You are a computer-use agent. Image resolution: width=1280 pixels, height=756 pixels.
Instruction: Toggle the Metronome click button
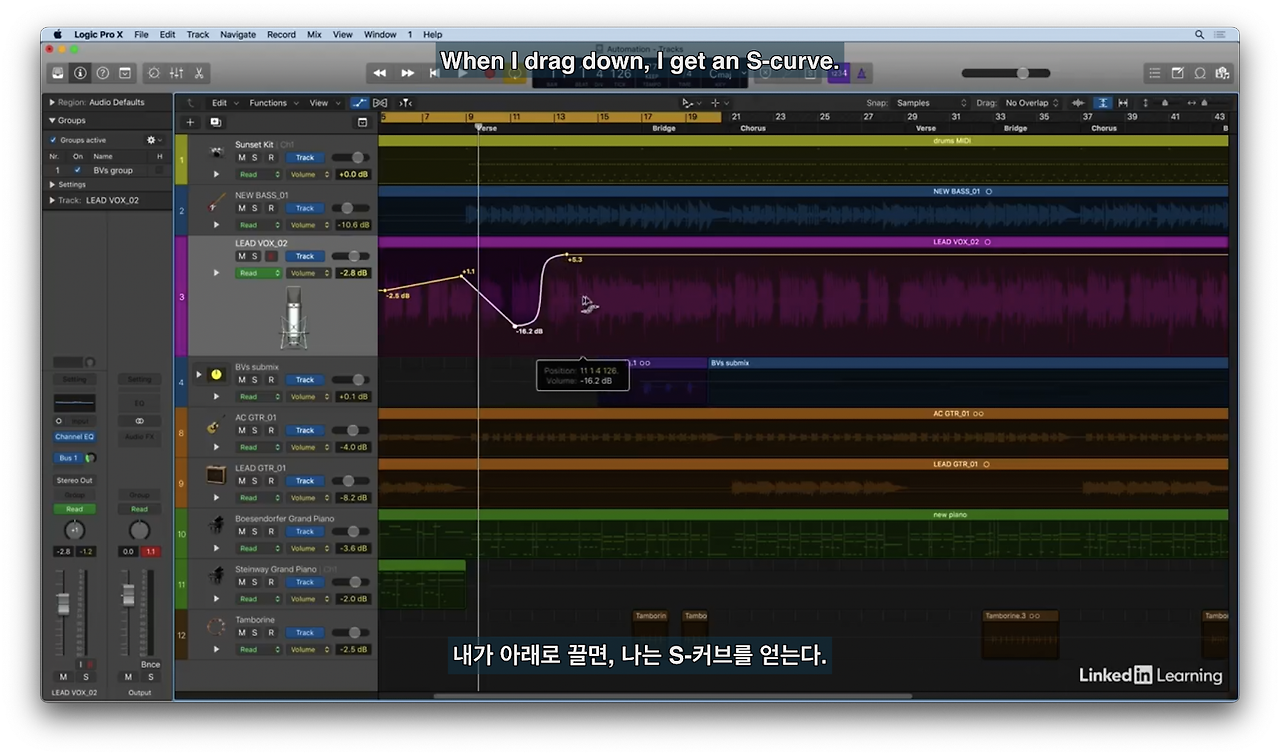click(862, 73)
